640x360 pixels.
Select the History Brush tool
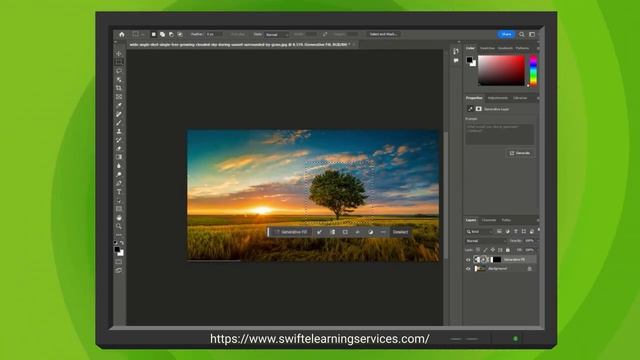click(x=119, y=140)
